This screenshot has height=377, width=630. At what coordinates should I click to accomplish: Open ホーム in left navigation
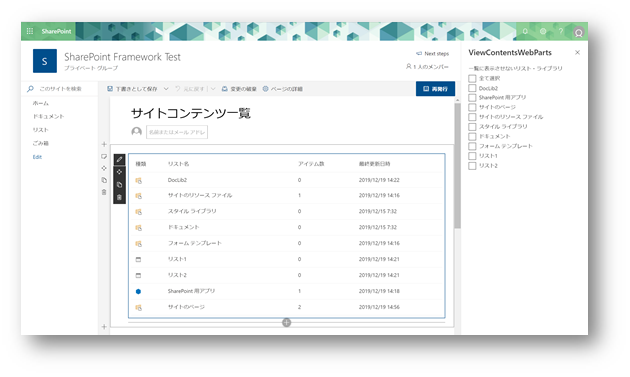(x=41, y=103)
